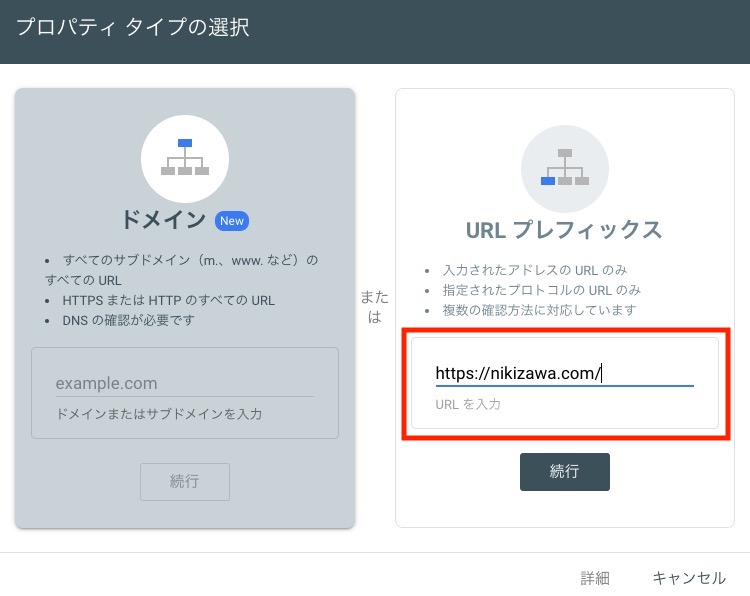This screenshot has width=750, height=596.
Task: Click the ドメインまたはサブドメインを入力 hint text
Action: pos(159,413)
